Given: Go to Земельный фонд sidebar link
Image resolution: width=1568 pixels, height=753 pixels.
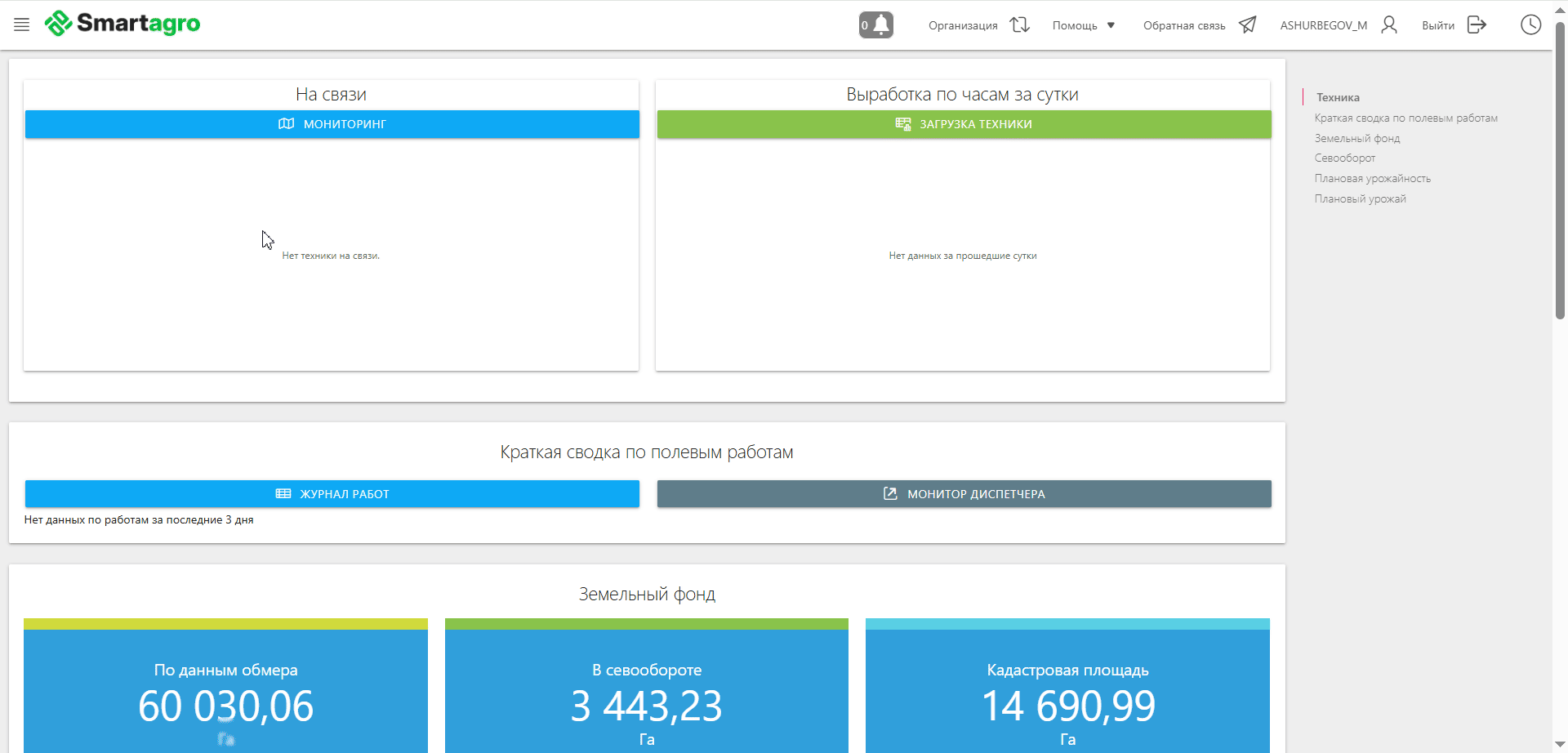Looking at the screenshot, I should [x=1356, y=138].
